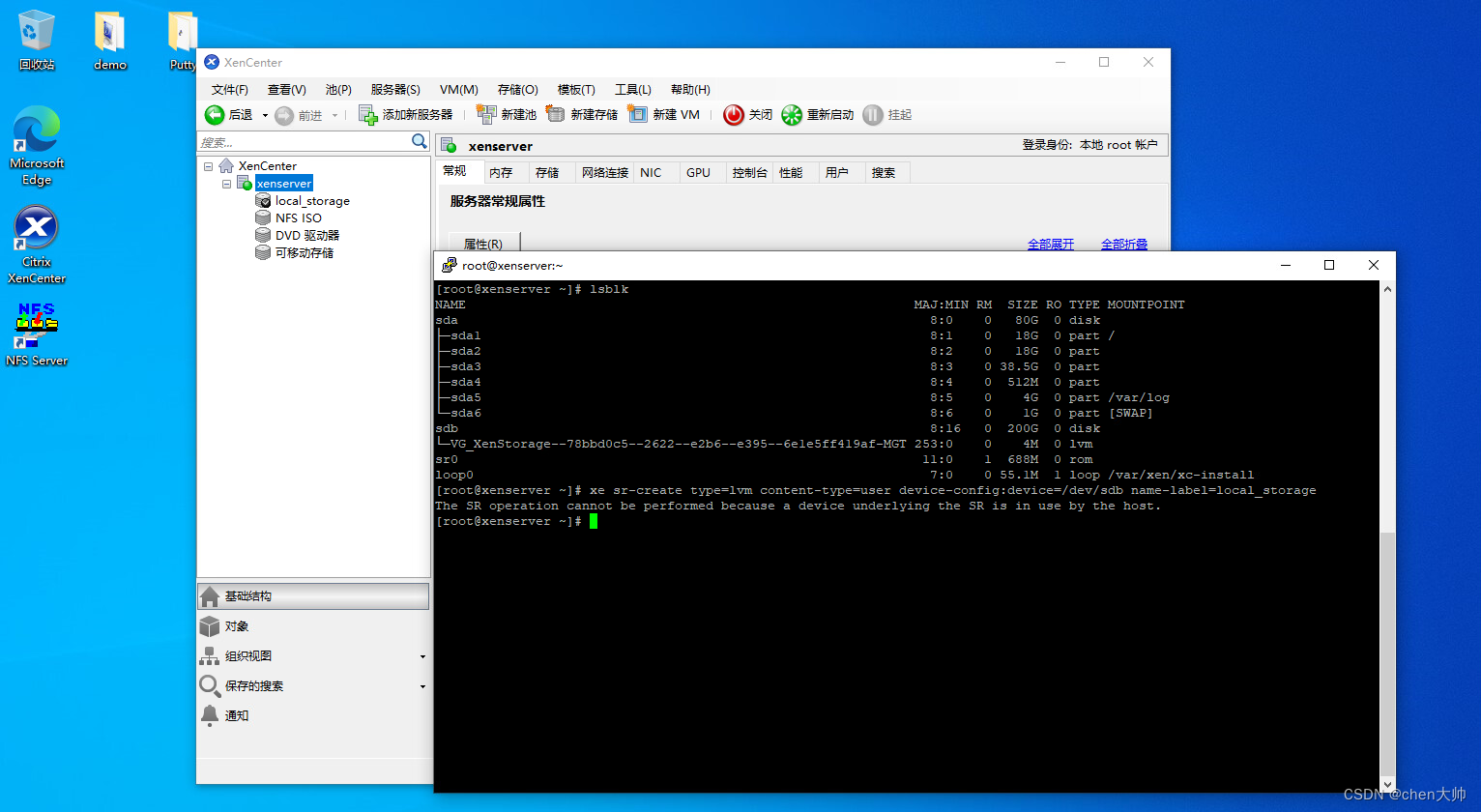Select NFS ISO storage in tree
The width and height of the screenshot is (1481, 812).
pyautogui.click(x=299, y=218)
